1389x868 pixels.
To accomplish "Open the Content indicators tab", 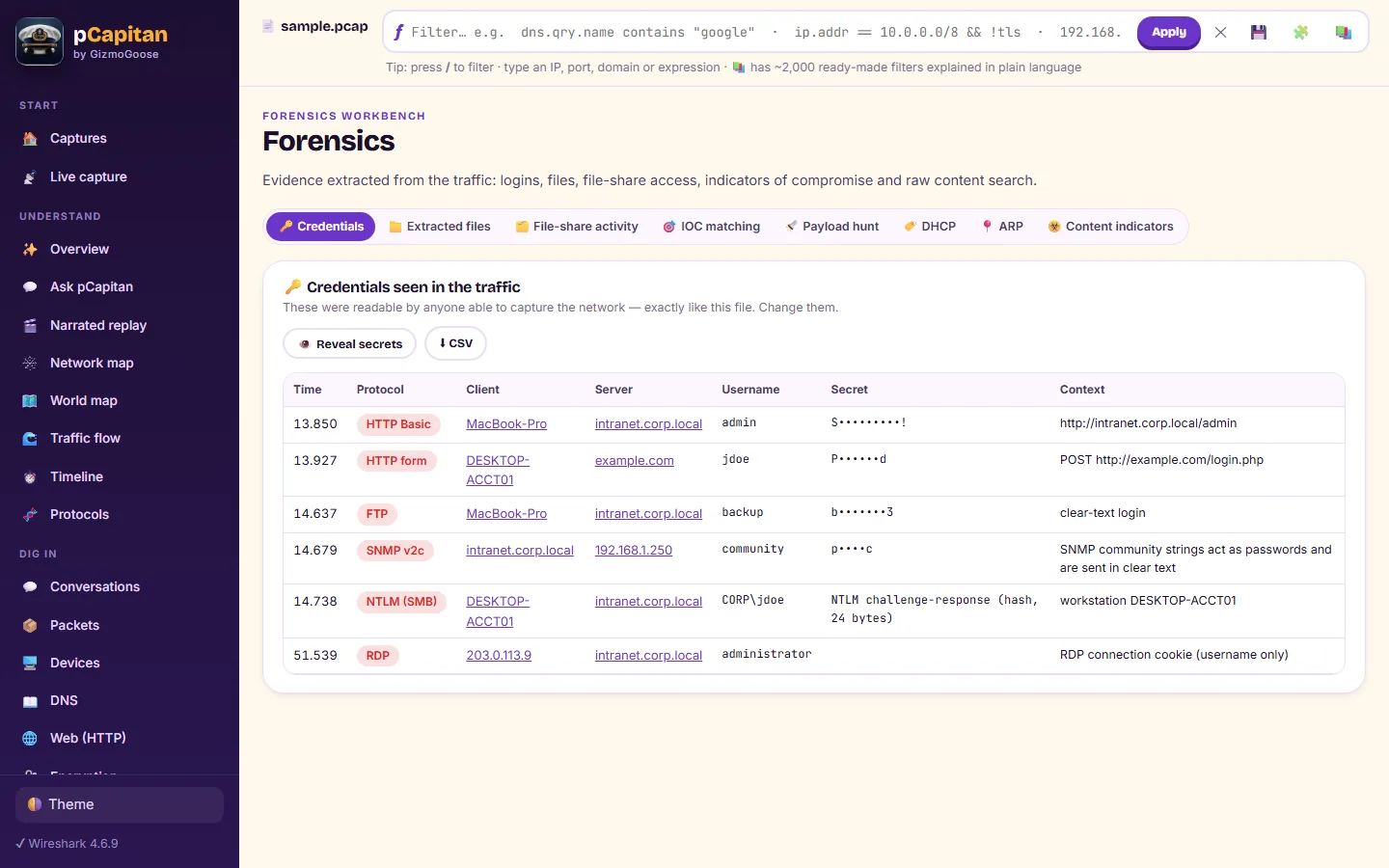I will tap(1110, 227).
